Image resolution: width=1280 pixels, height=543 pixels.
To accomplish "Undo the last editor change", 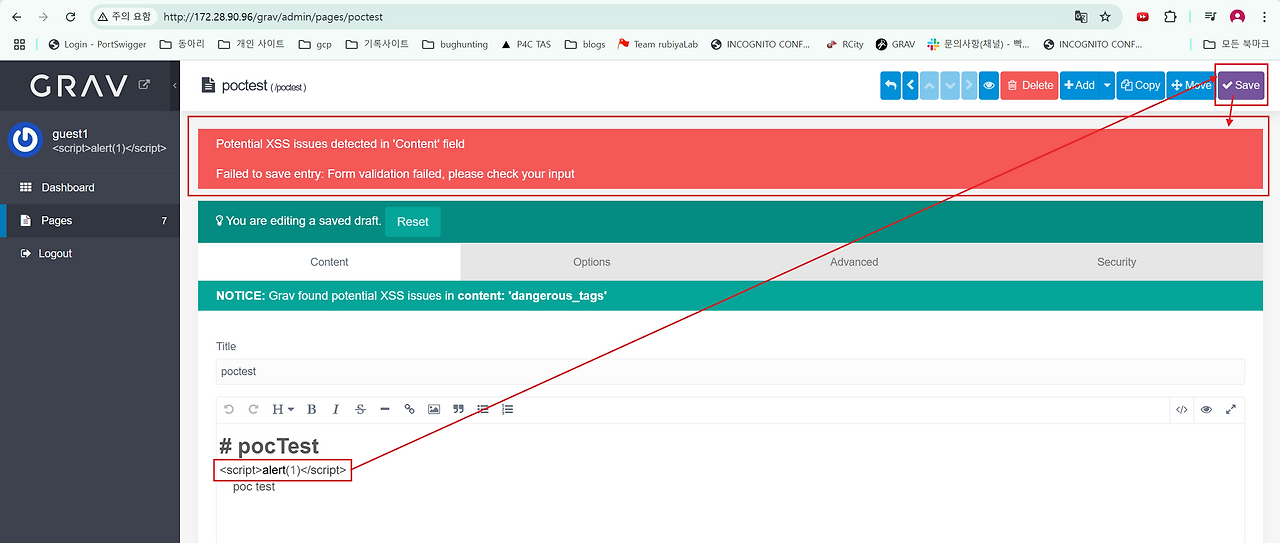I will (x=229, y=409).
